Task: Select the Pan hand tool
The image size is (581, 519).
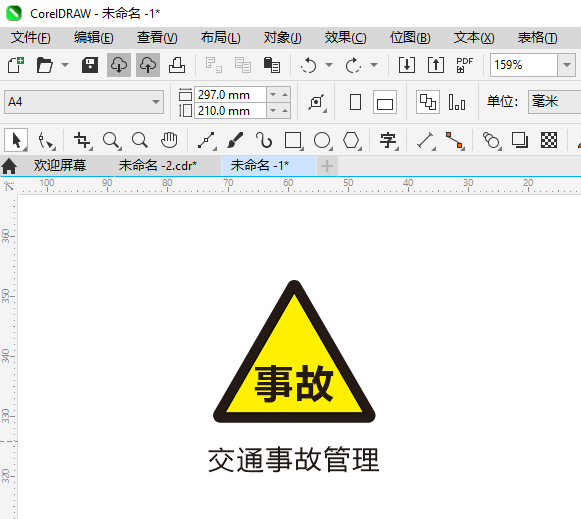Action: 169,140
